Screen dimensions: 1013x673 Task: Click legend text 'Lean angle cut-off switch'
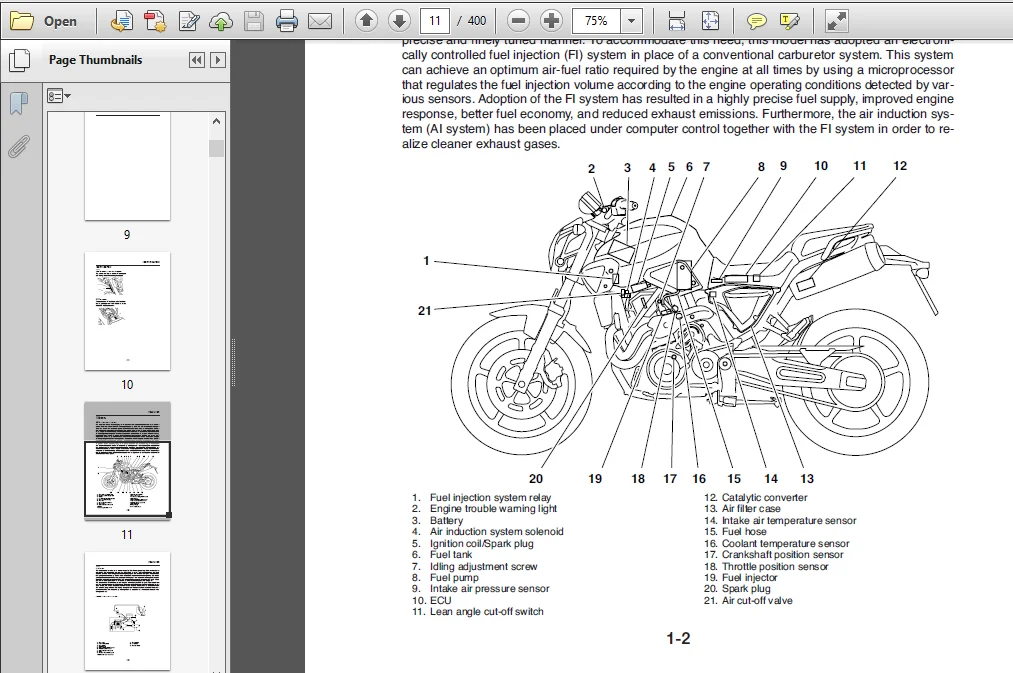[486, 612]
